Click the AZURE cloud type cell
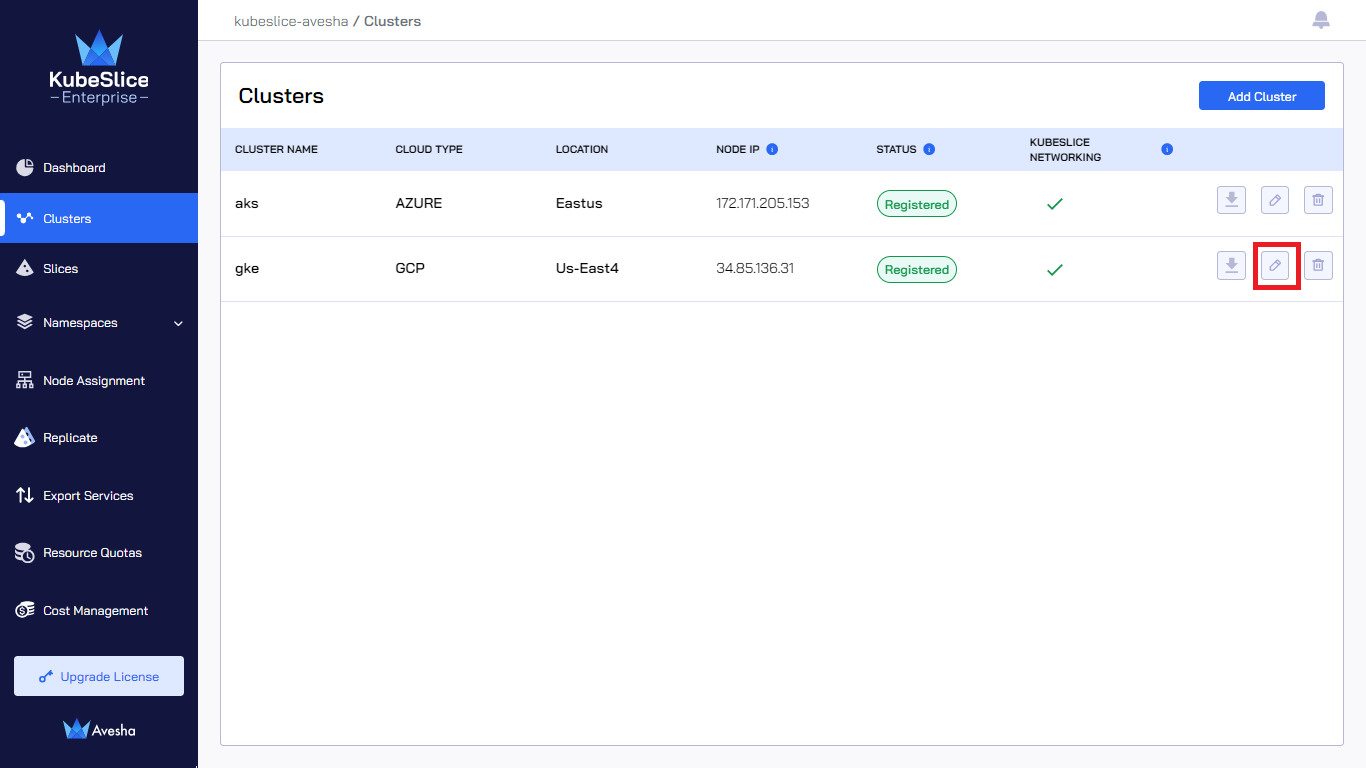1366x768 pixels. 419,203
